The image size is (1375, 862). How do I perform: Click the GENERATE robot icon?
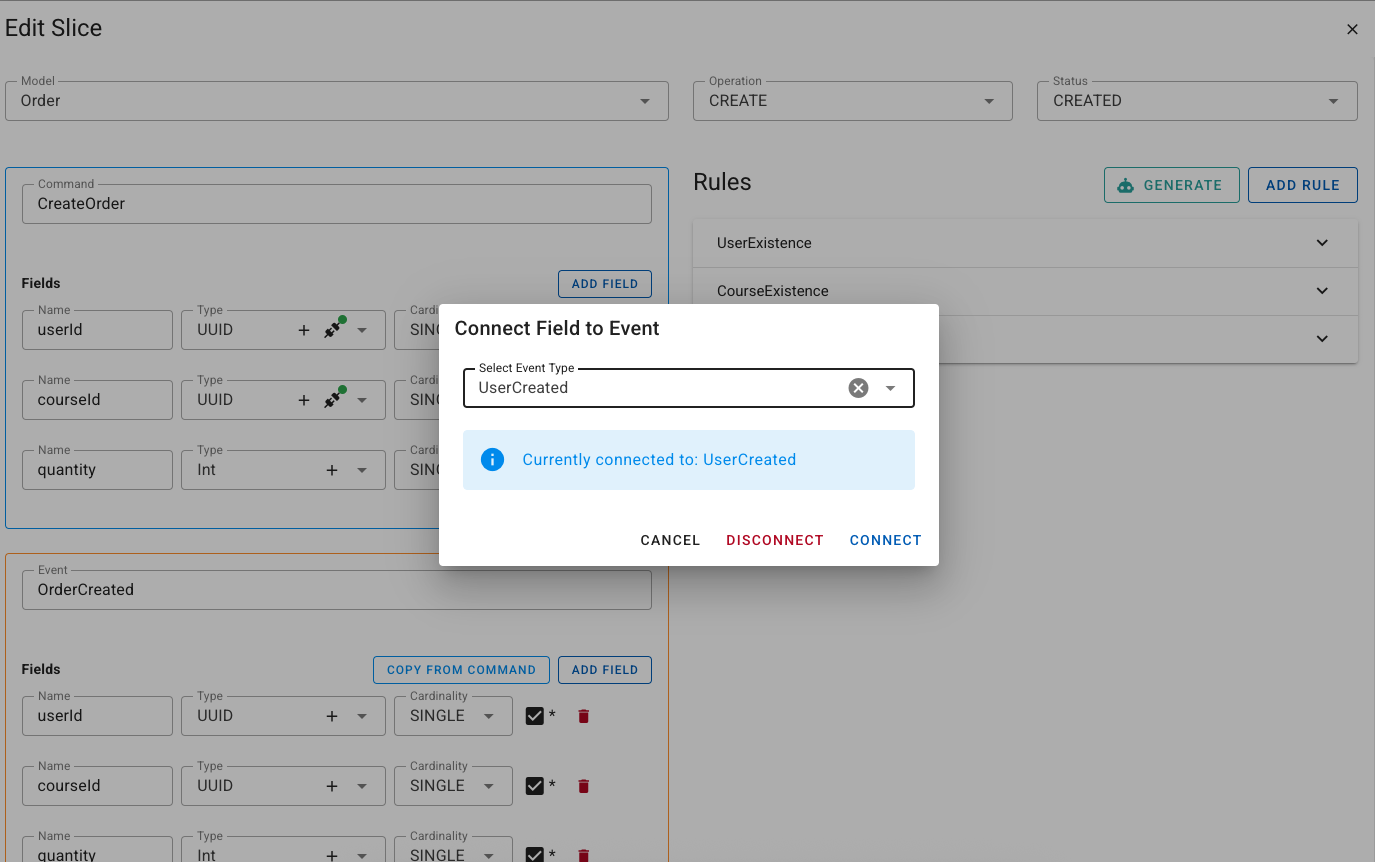tap(1125, 185)
